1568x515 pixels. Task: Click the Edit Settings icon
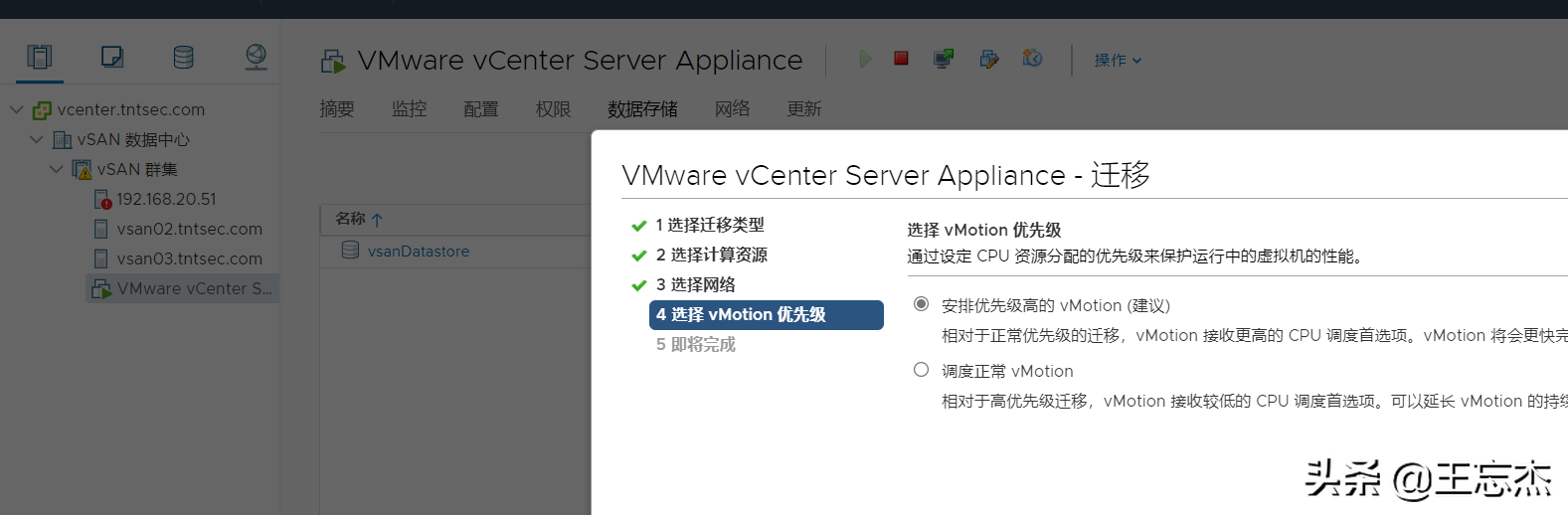pos(988,59)
